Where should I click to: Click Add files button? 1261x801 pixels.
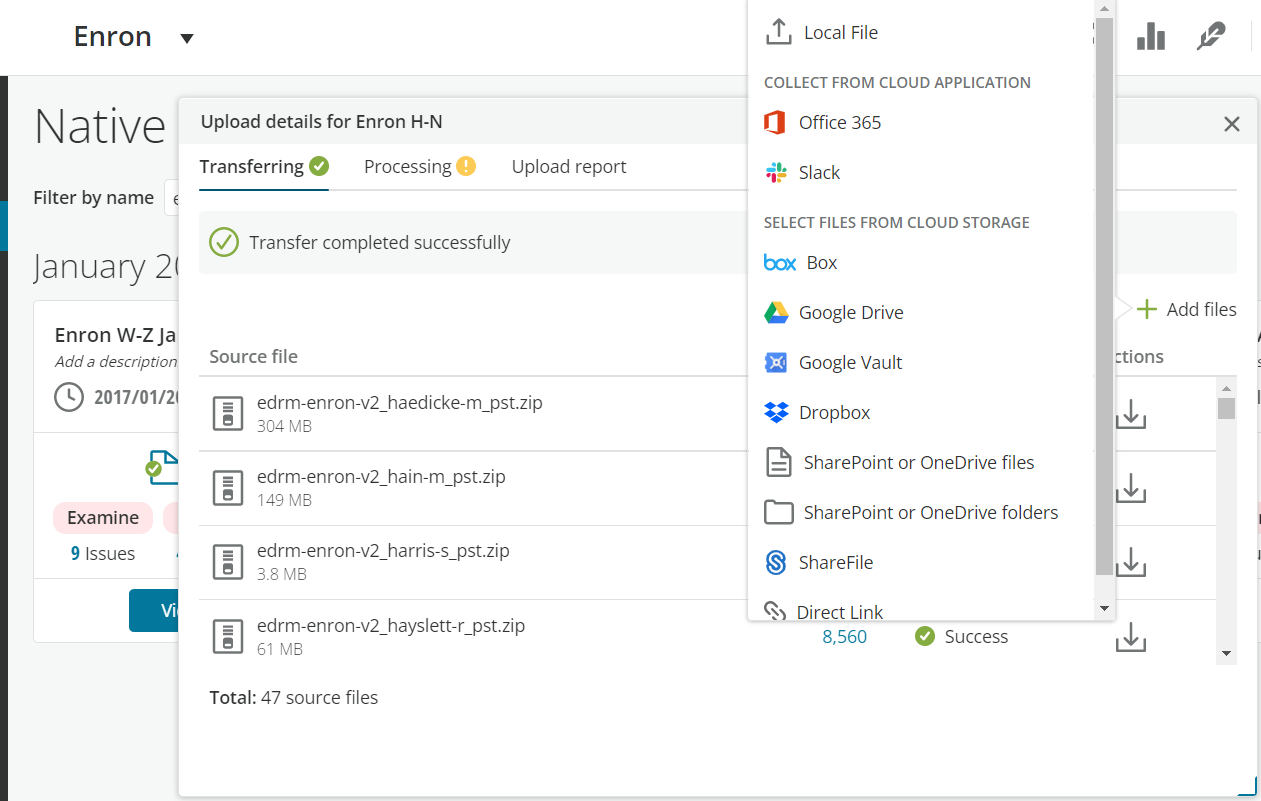click(x=1186, y=309)
